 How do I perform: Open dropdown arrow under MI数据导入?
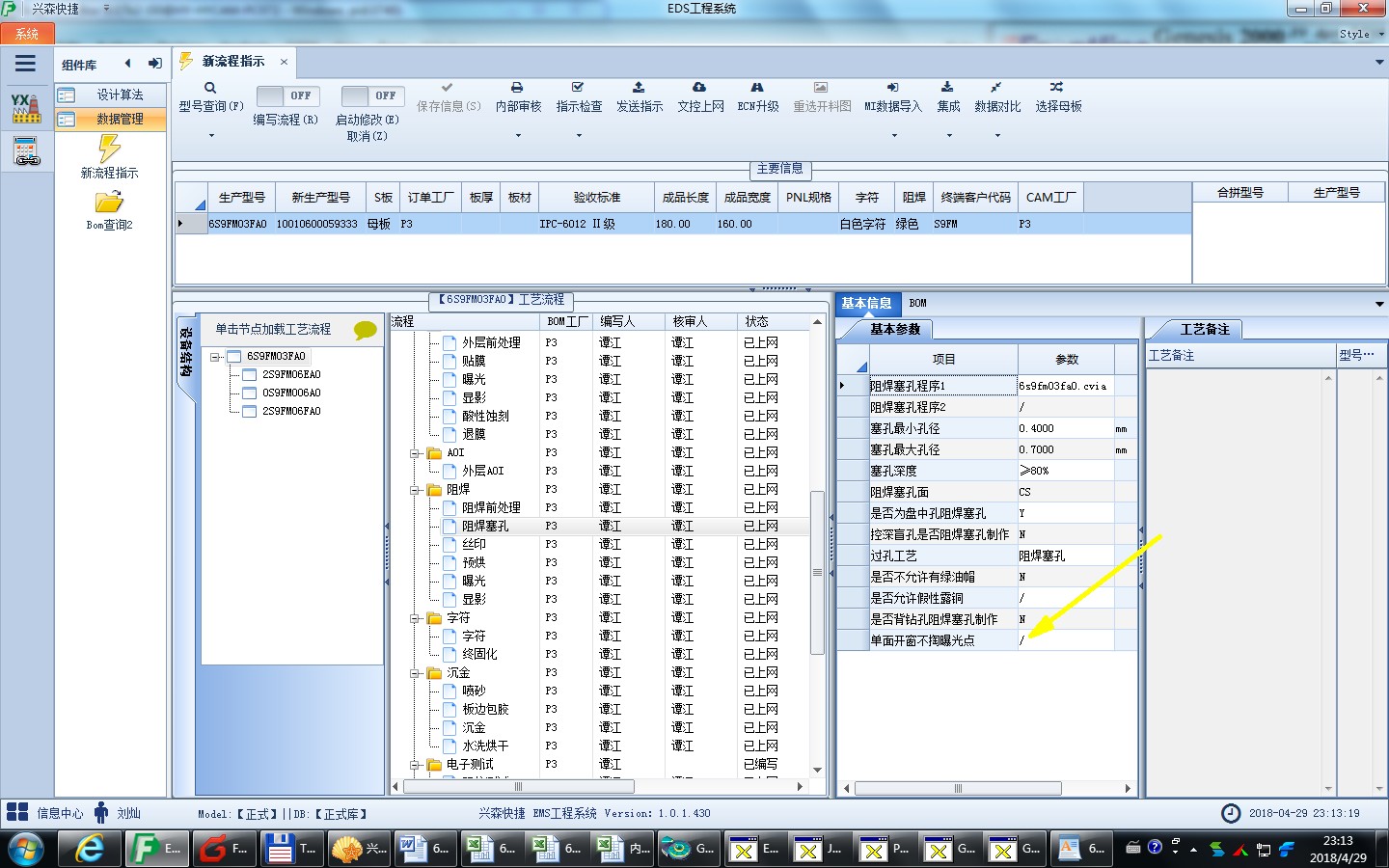[x=892, y=136]
